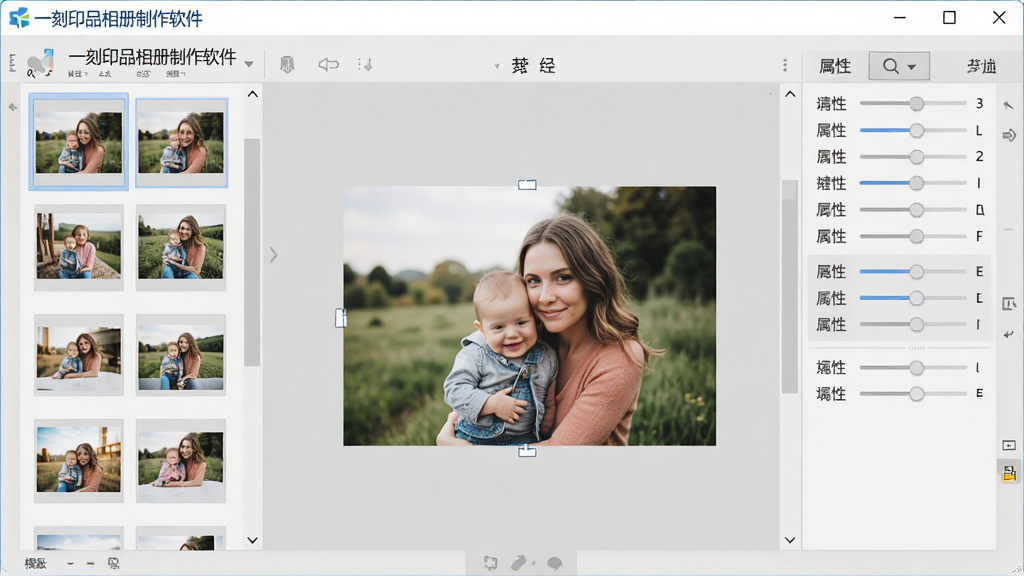Open the dropdown arrow next to 一刻印品相册制作软件
Viewport: 1024px width, 576px height.
coord(249,64)
